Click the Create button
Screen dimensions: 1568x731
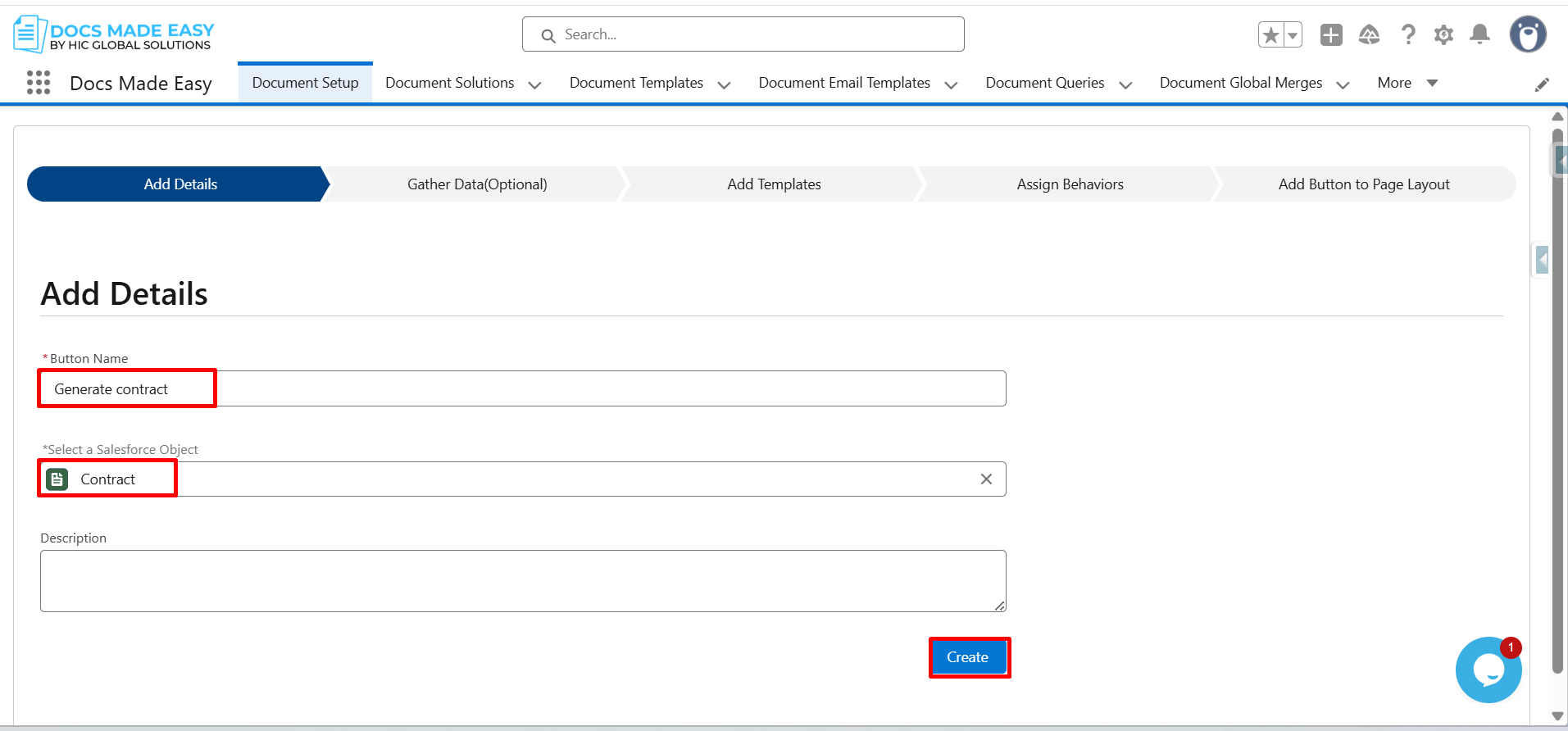tap(968, 657)
